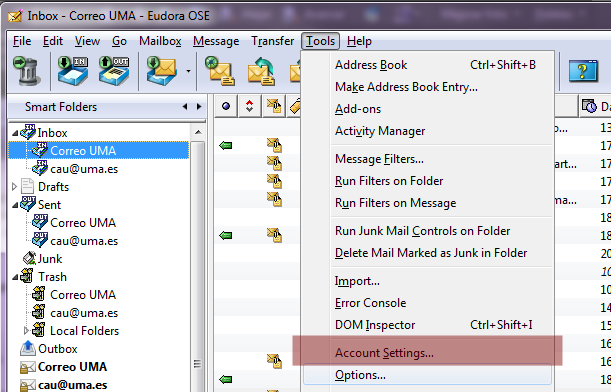Select cau@uma.es under Trash
The height and width of the screenshot is (392, 611).
coord(84,313)
